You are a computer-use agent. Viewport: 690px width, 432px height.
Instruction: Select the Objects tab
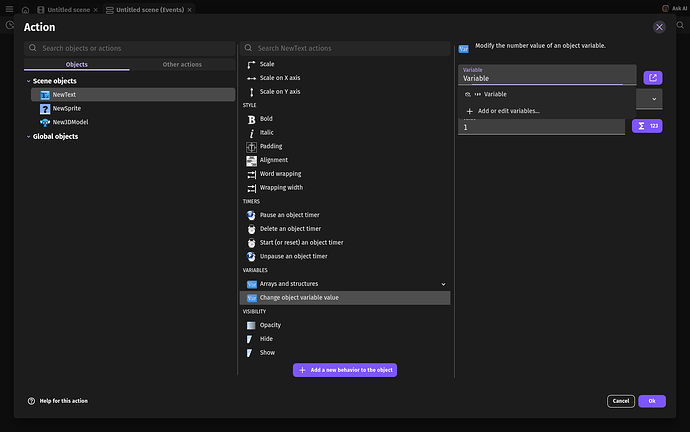(76, 64)
